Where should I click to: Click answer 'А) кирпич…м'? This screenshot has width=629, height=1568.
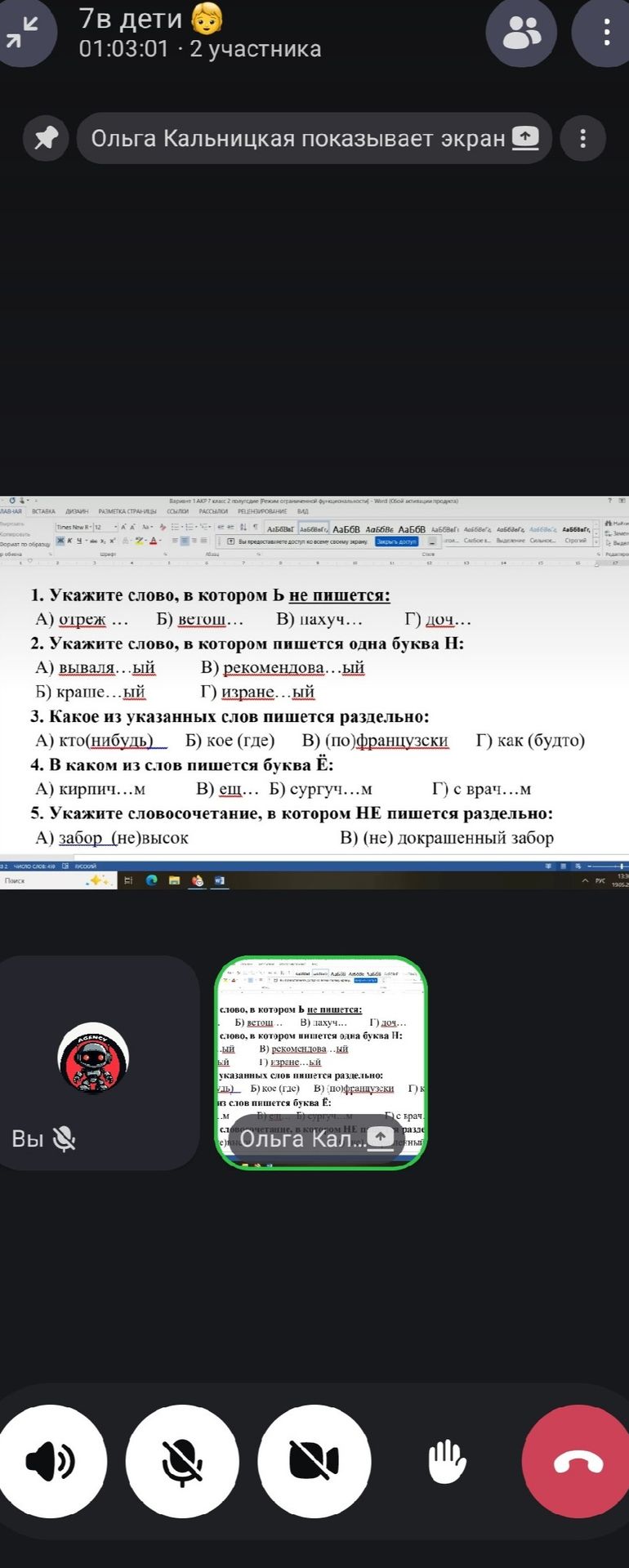coord(90,789)
